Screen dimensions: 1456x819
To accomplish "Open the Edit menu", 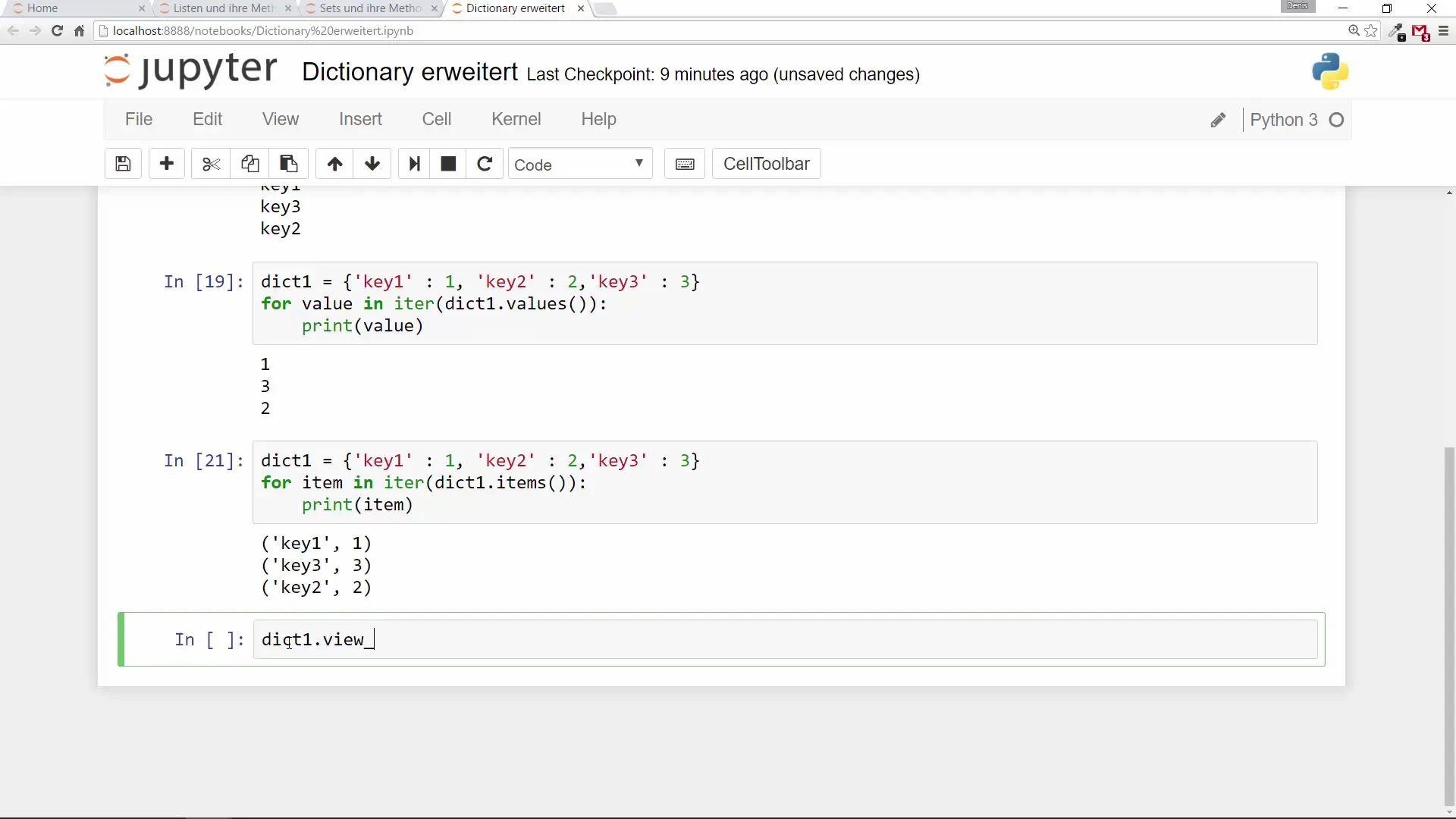I will click(x=207, y=119).
